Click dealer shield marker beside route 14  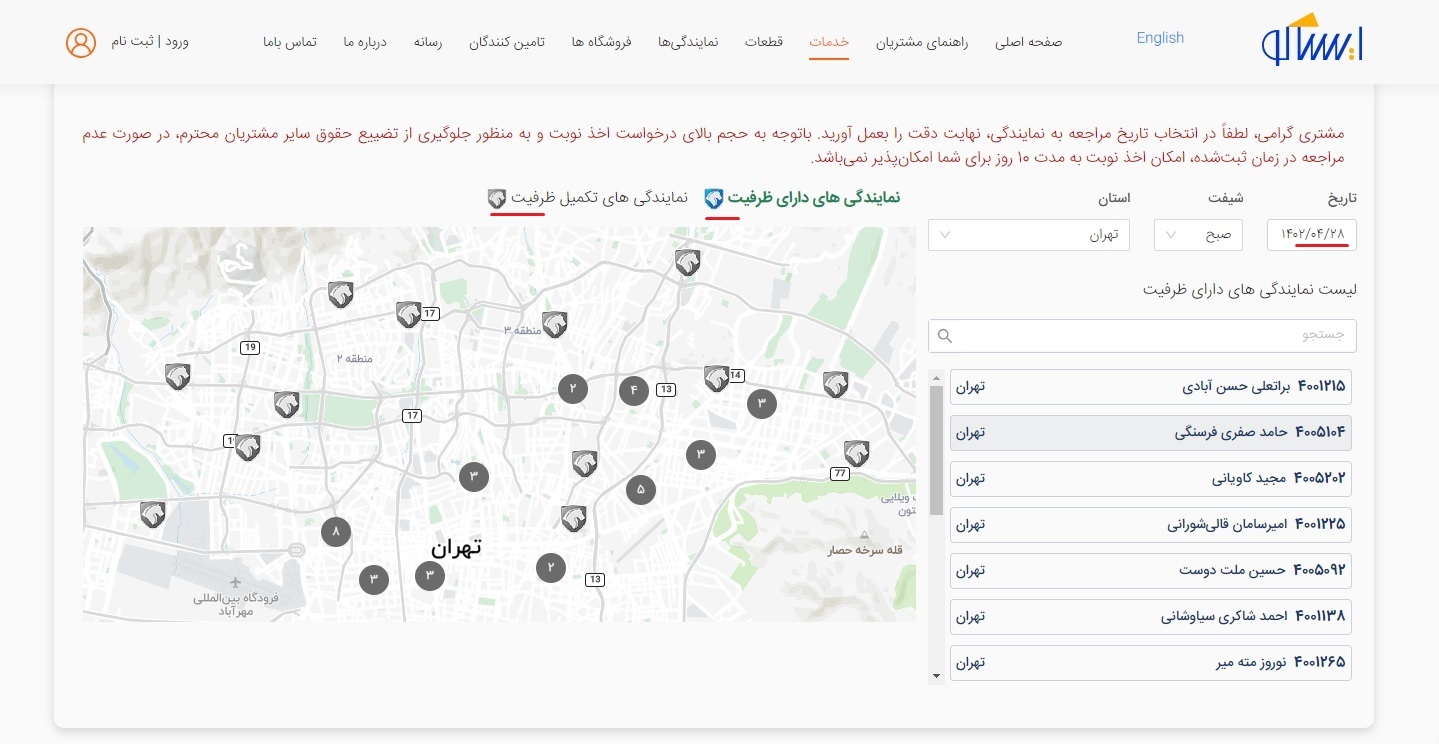715,378
